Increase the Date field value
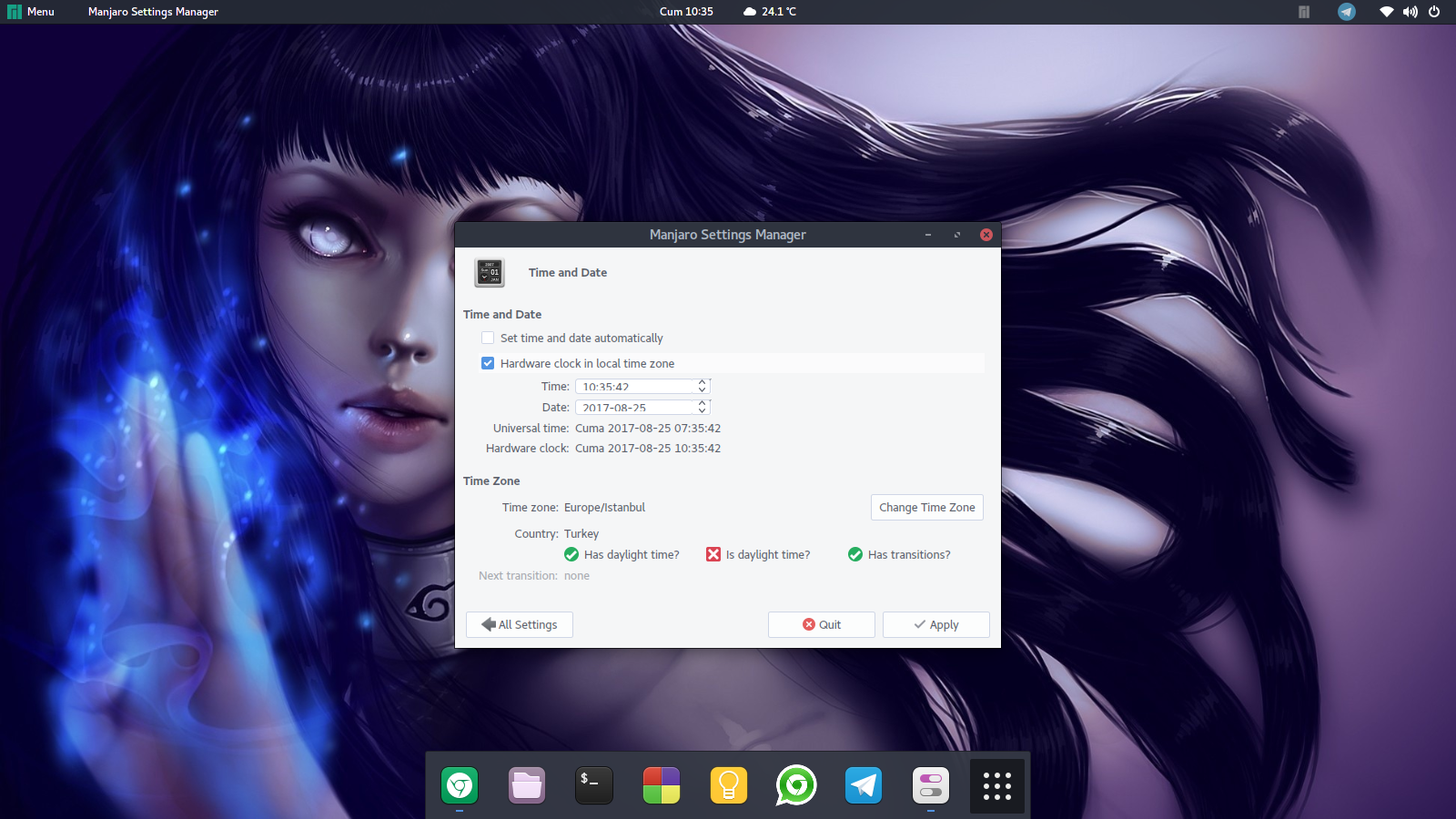The image size is (1456, 819). [702, 403]
